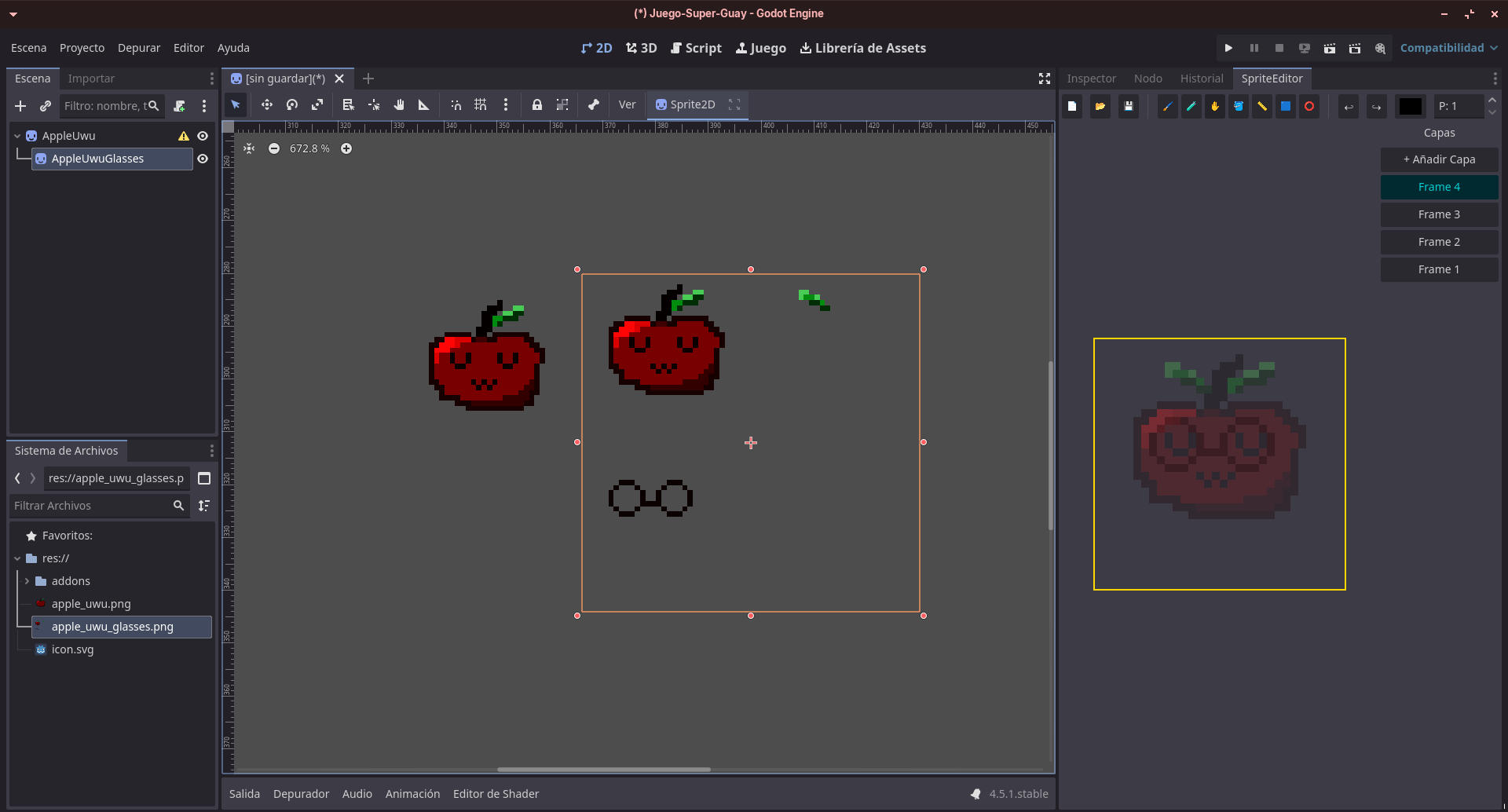This screenshot has height=812, width=1508.
Task: Expand the addons folder
Action: (x=27, y=581)
